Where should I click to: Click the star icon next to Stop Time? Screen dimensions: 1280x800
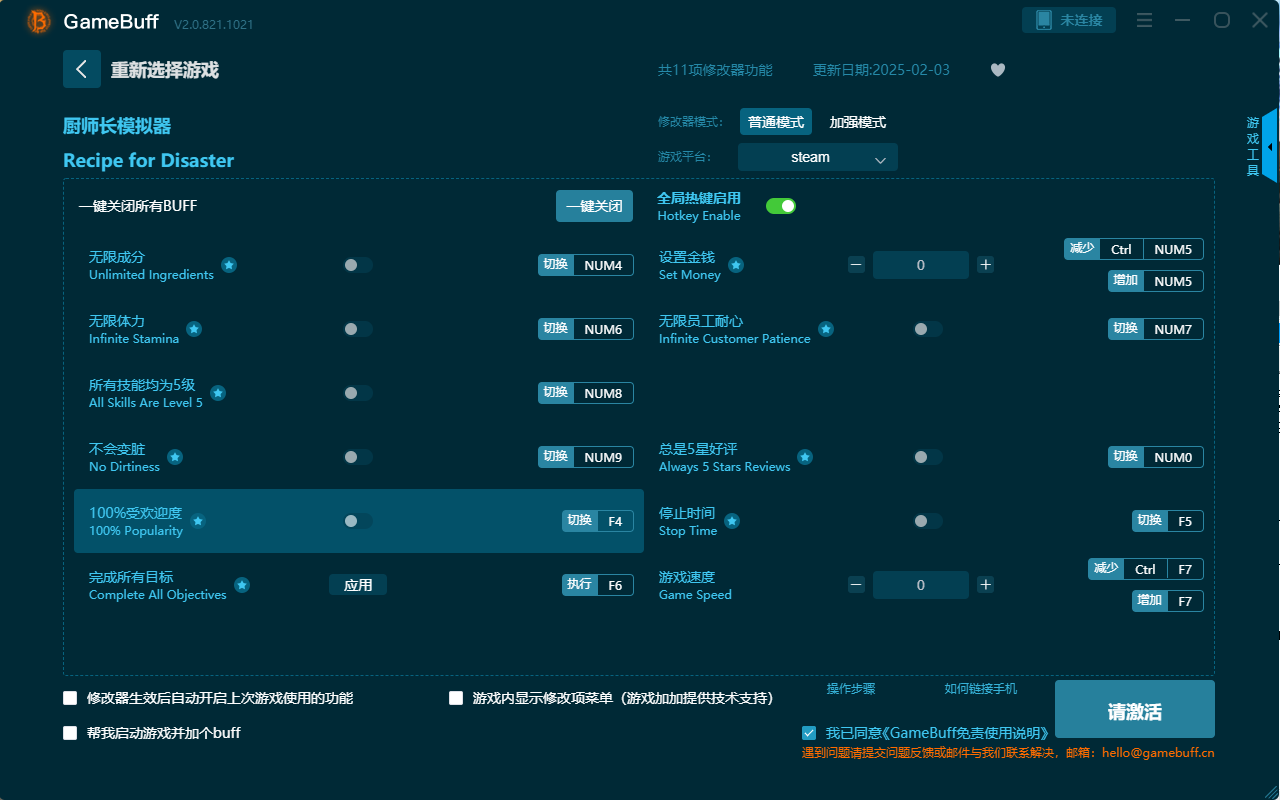pyautogui.click(x=734, y=521)
